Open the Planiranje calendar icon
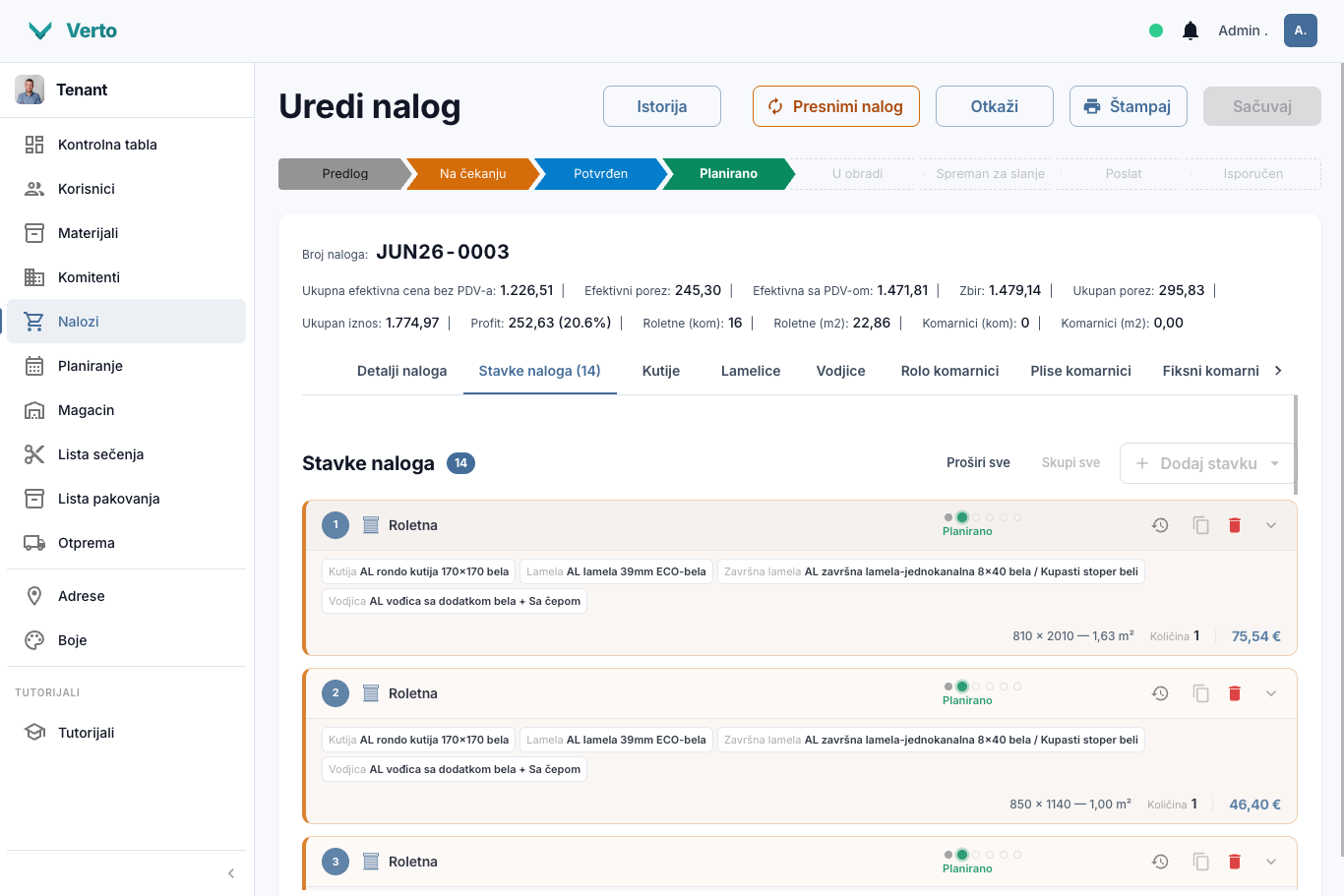The width and height of the screenshot is (1344, 896). point(34,366)
